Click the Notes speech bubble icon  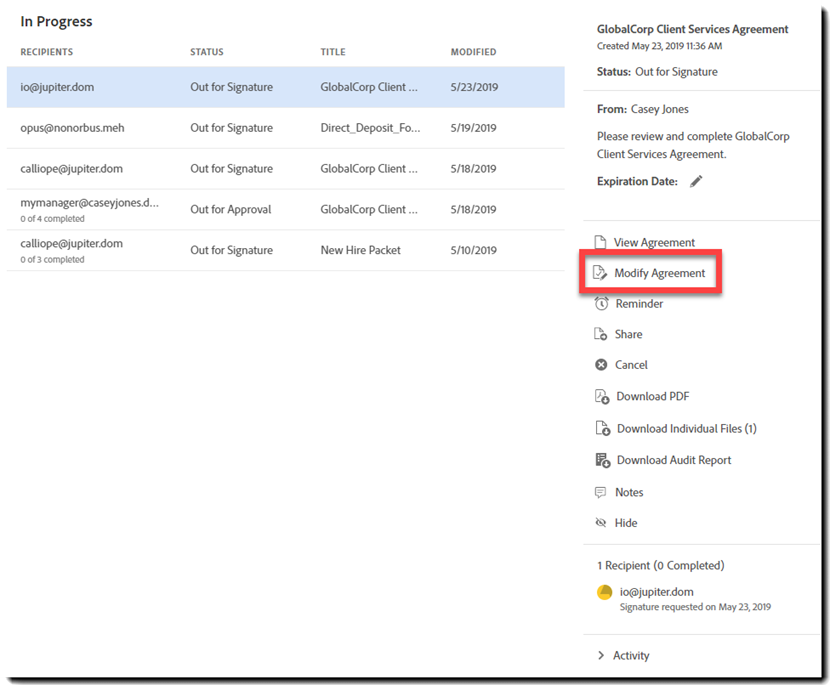point(601,492)
